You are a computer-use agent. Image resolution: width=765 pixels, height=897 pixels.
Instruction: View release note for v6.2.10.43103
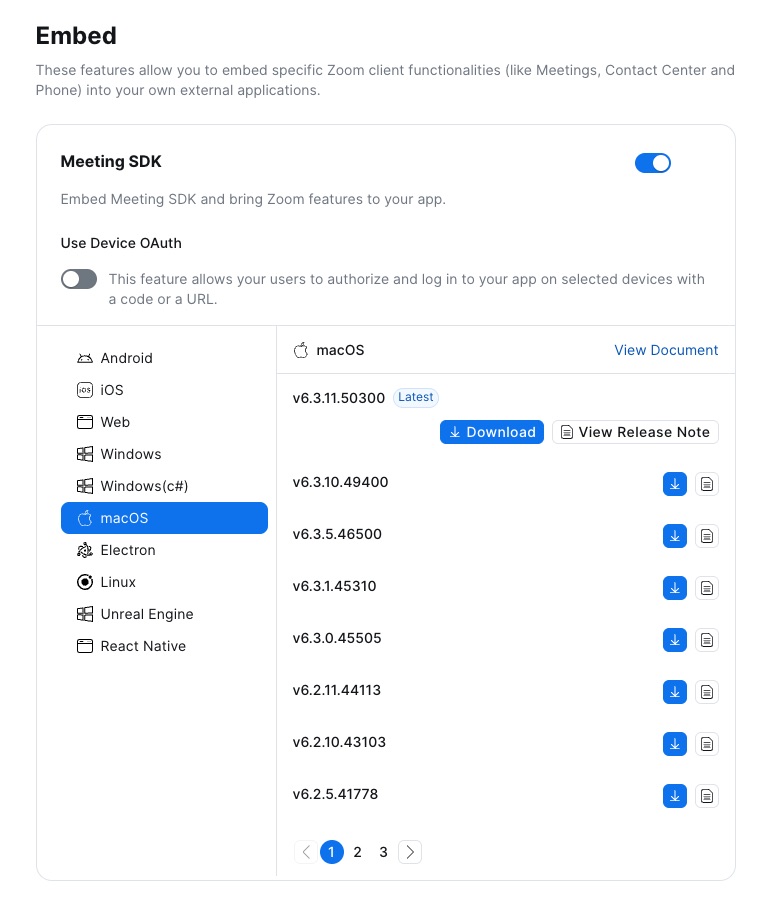[707, 744]
